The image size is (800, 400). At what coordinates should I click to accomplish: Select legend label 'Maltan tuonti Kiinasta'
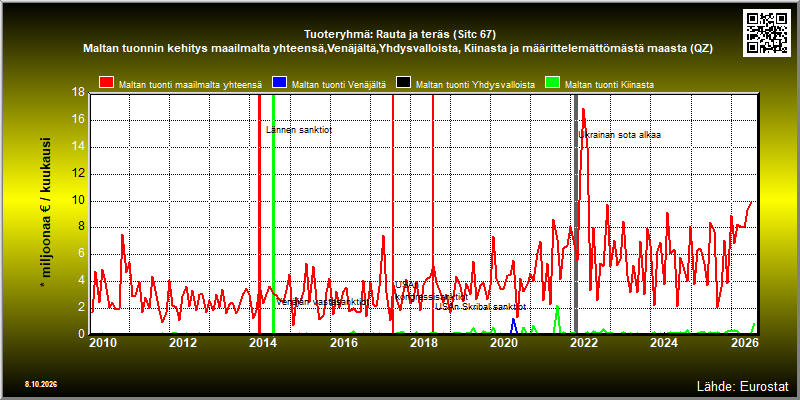[x=609, y=85]
